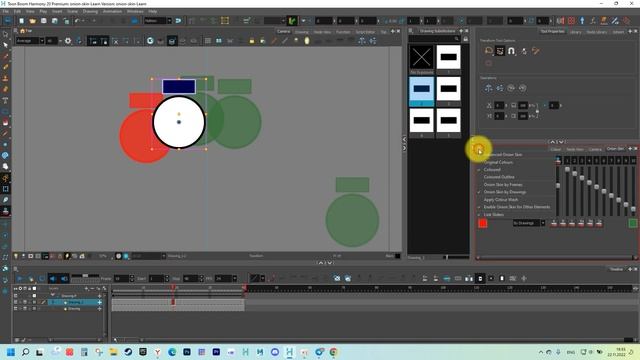Open taskbar Search

tap(25, 352)
